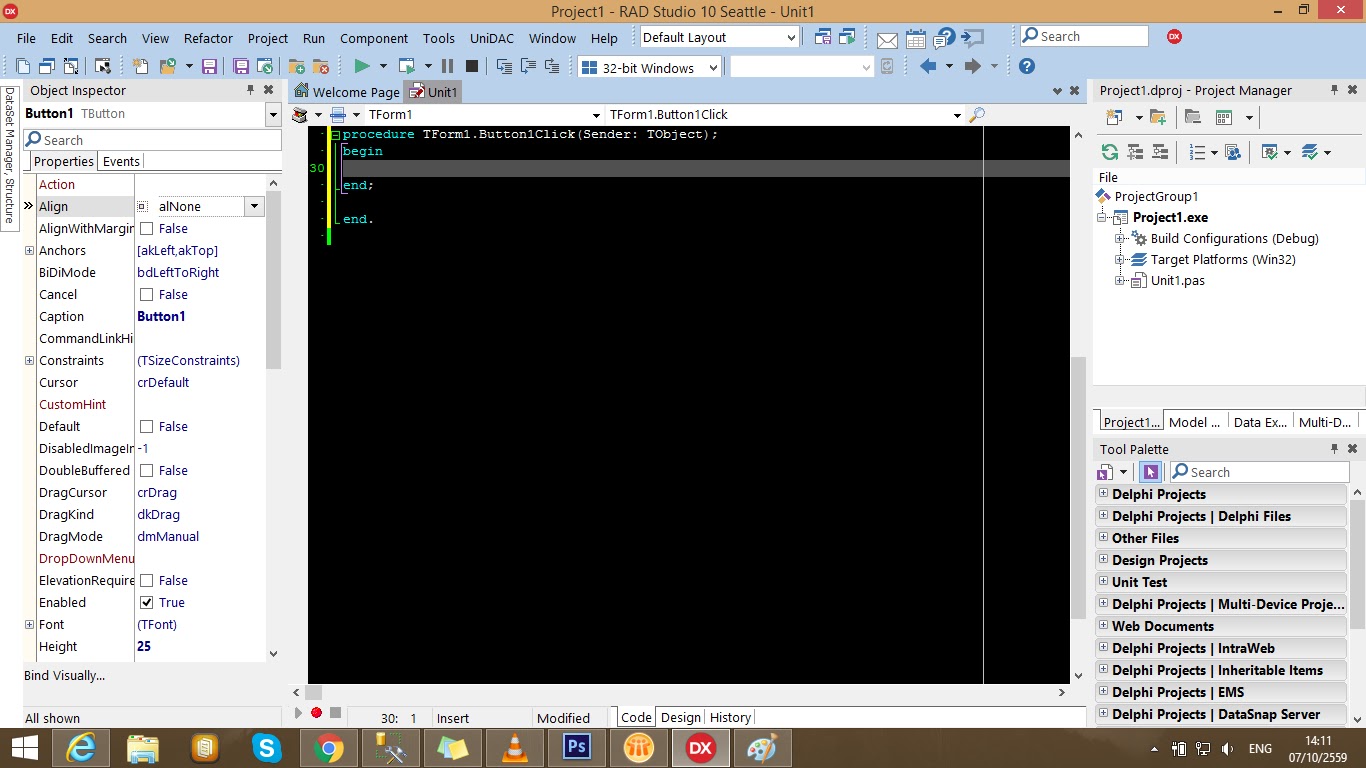Click Refresh icon in Project Manager
This screenshot has width=1366, height=768.
[x=1109, y=152]
